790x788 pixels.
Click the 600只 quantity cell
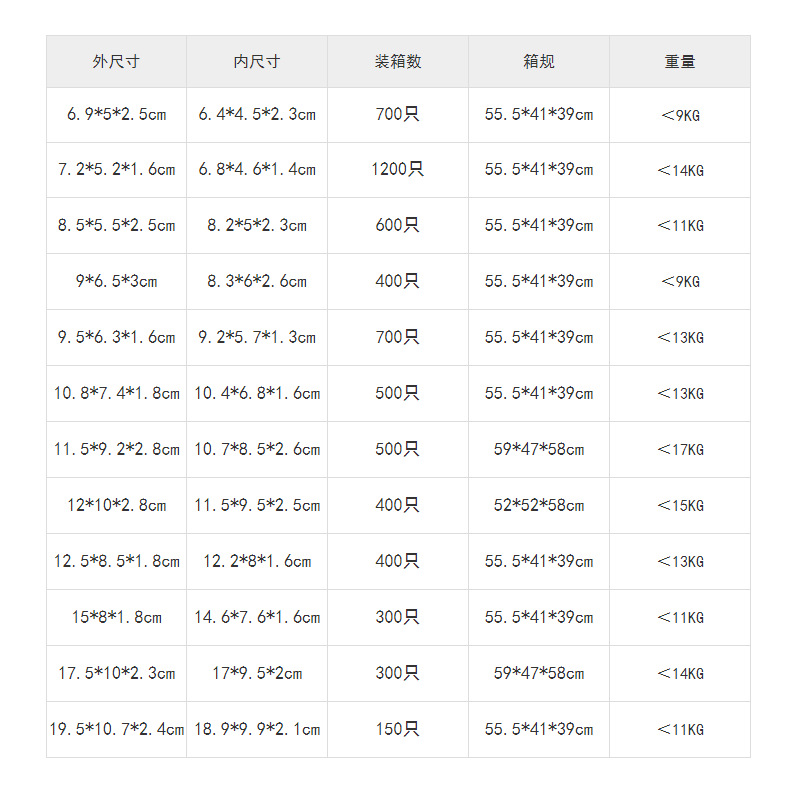tap(398, 226)
